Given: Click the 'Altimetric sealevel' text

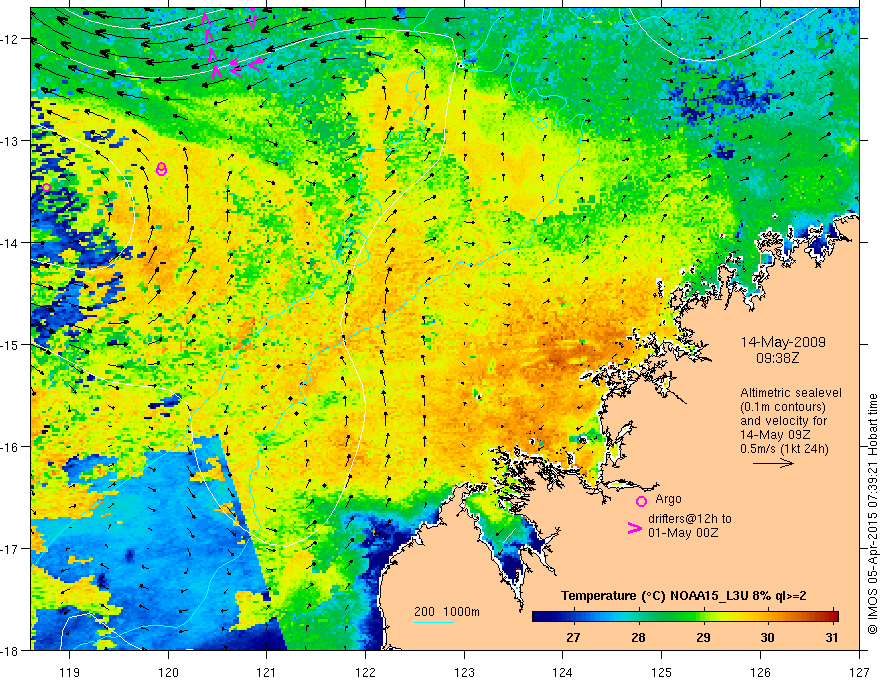Looking at the screenshot, I should click(791, 393).
